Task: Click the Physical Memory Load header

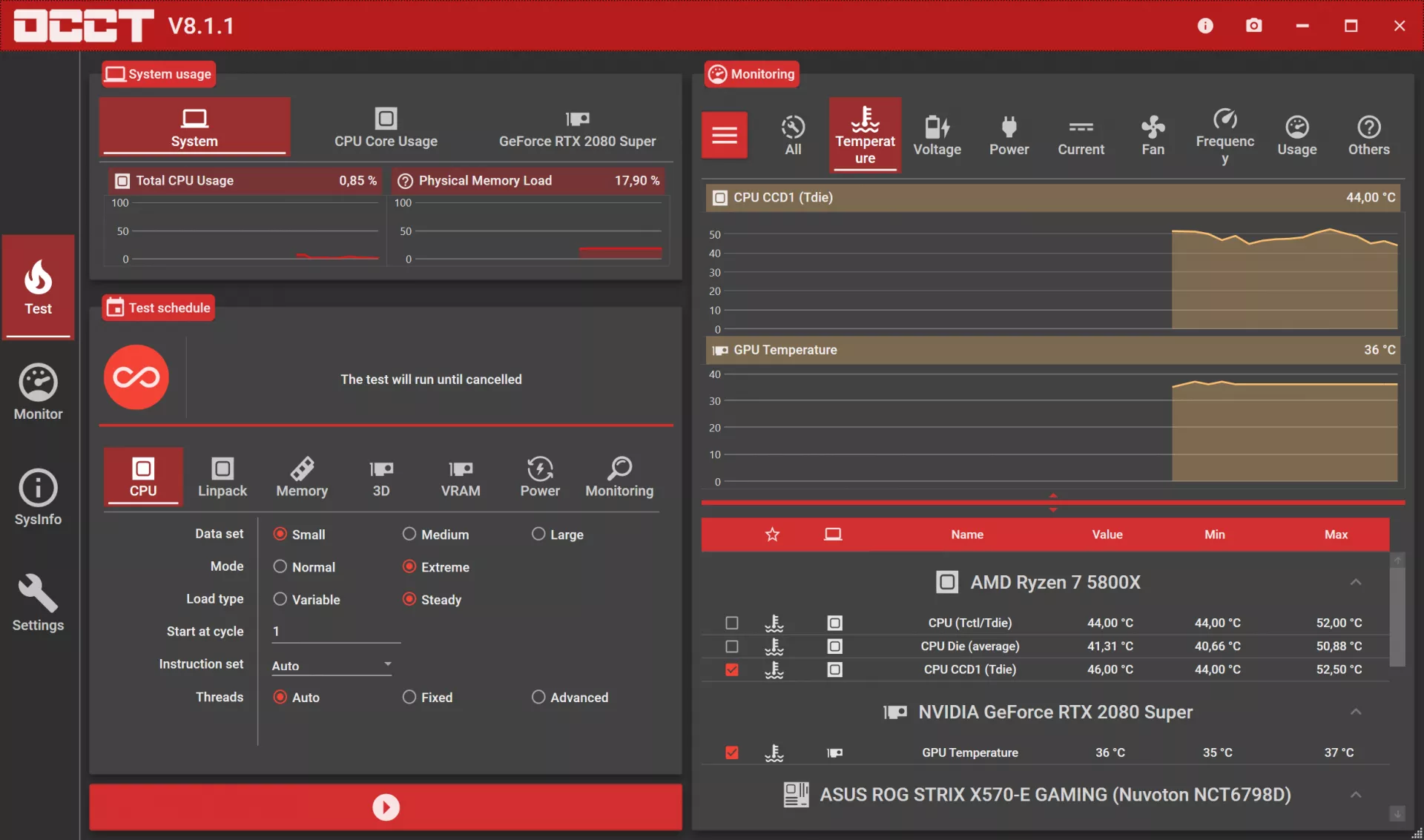Action: coord(528,181)
